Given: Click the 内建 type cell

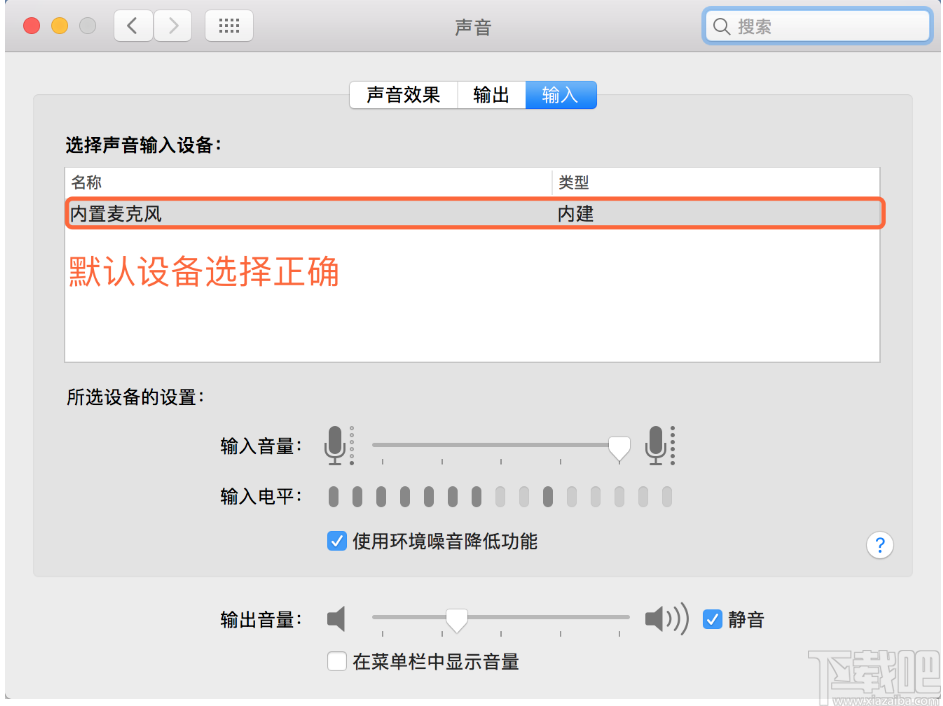Looking at the screenshot, I should (x=576, y=214).
